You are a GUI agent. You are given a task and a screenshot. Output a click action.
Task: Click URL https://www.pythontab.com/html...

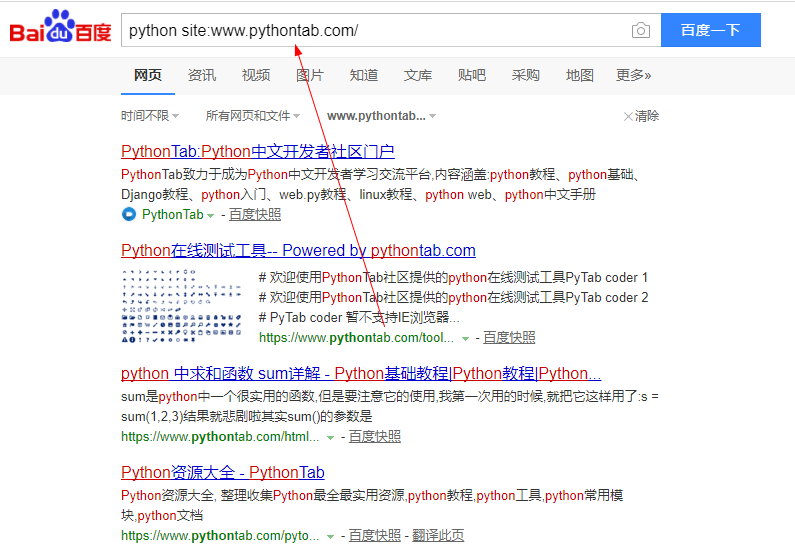[x=220, y=436]
